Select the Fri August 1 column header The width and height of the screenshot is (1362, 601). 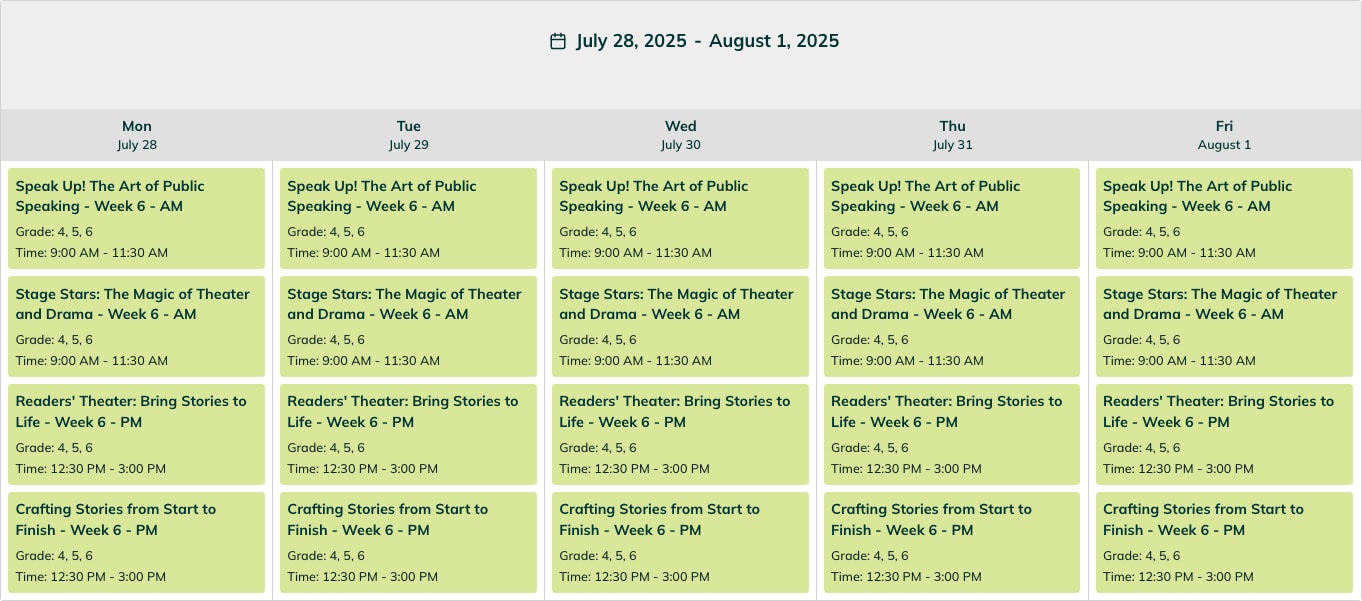[1224, 135]
